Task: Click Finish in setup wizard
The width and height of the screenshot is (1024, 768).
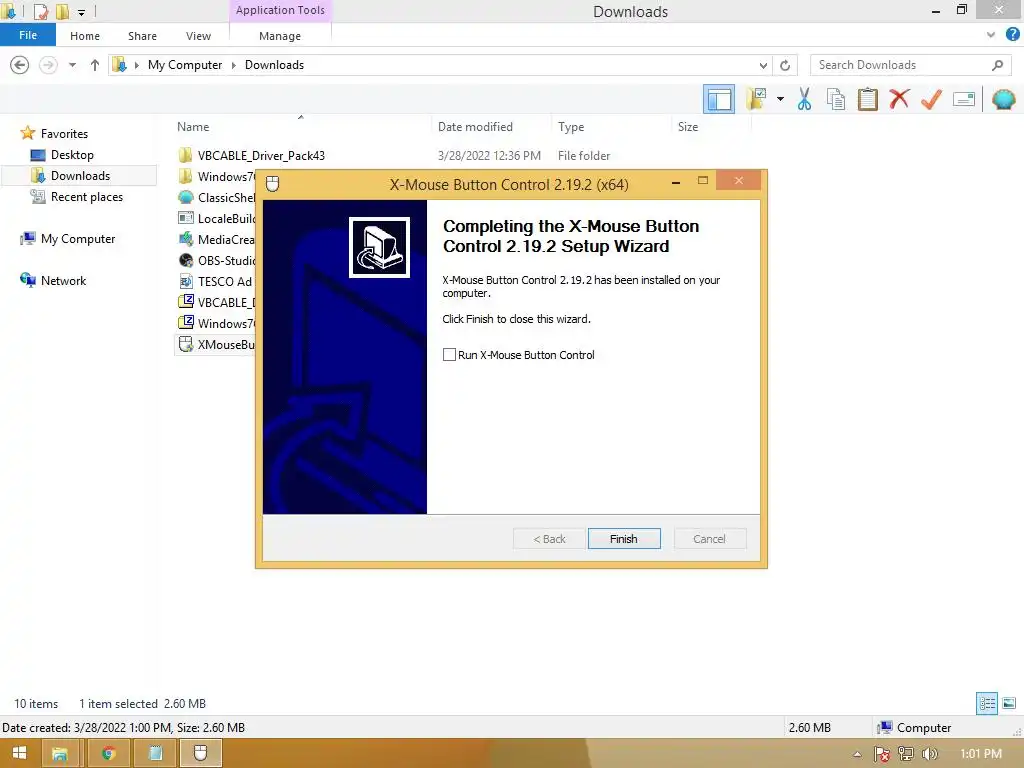Action: point(624,539)
